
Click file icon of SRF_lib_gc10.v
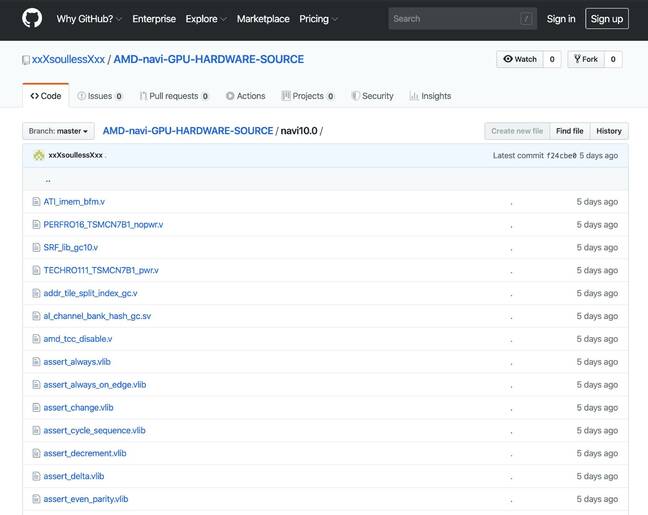click(x=36, y=247)
